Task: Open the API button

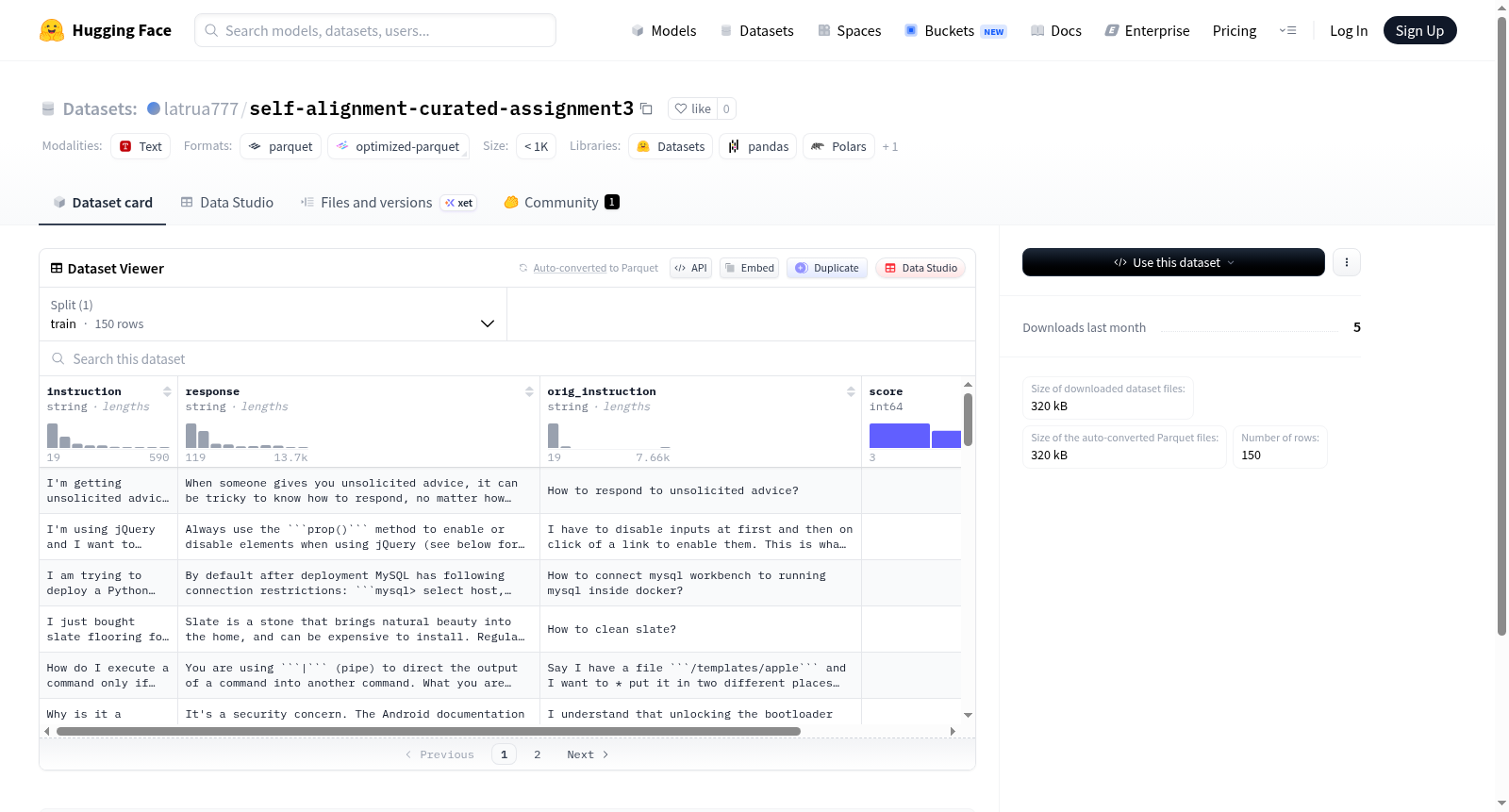Action: [690, 268]
